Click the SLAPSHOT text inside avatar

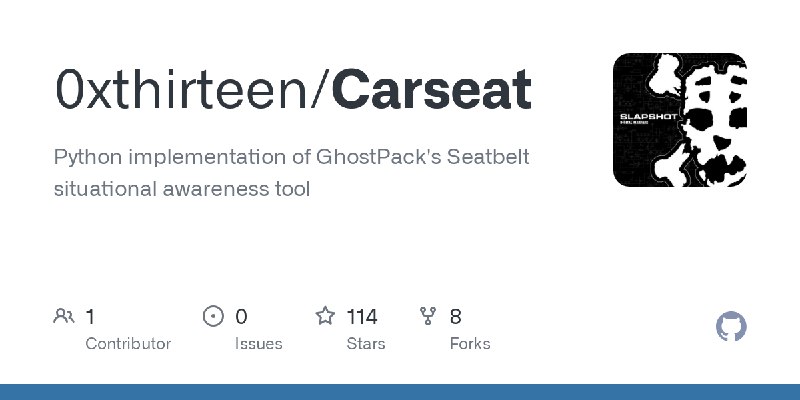(x=648, y=116)
